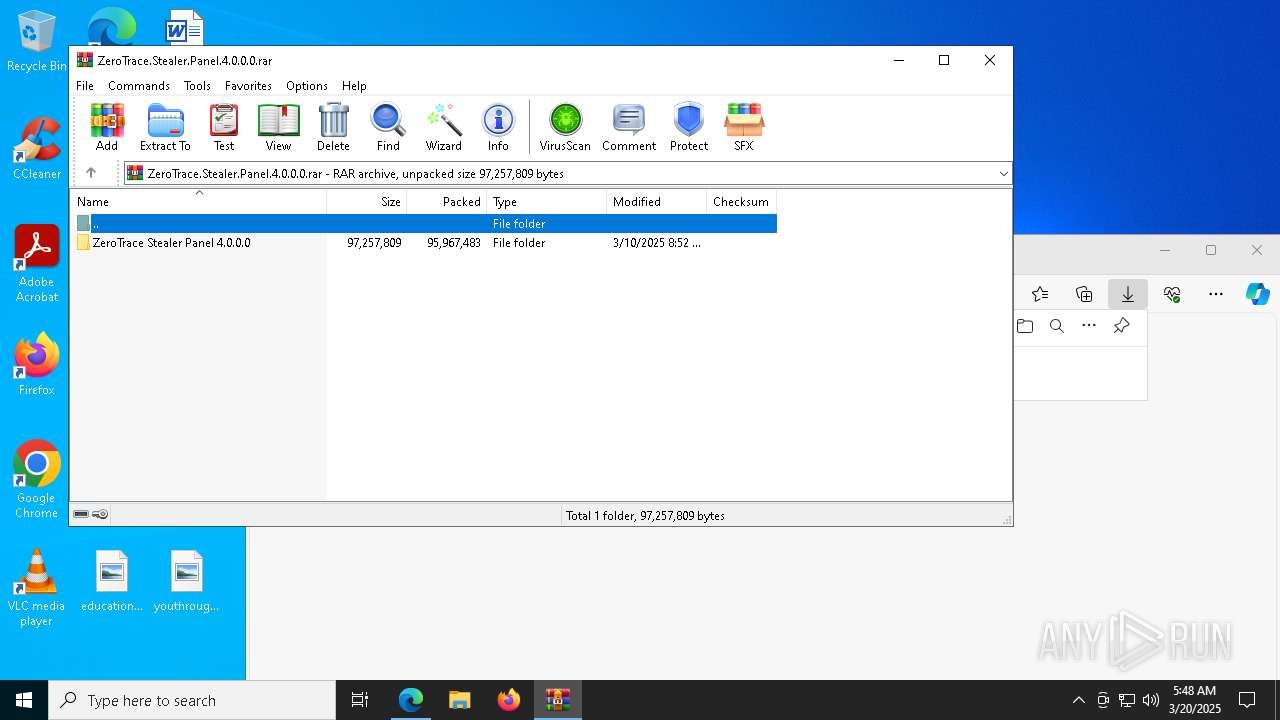Run the Test archive tool
This screenshot has height=720, width=1280.
pyautogui.click(x=224, y=127)
